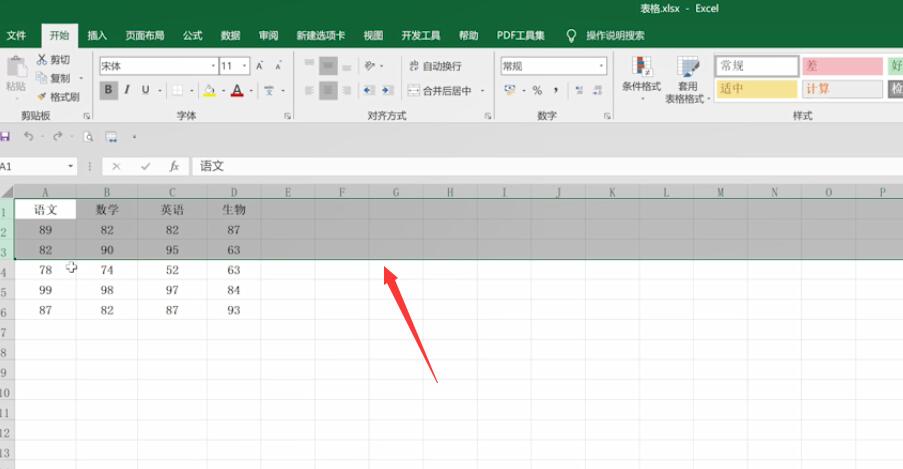The image size is (903, 469).
Task: Click the print preview icon in quick access toolbar
Action: point(88,137)
